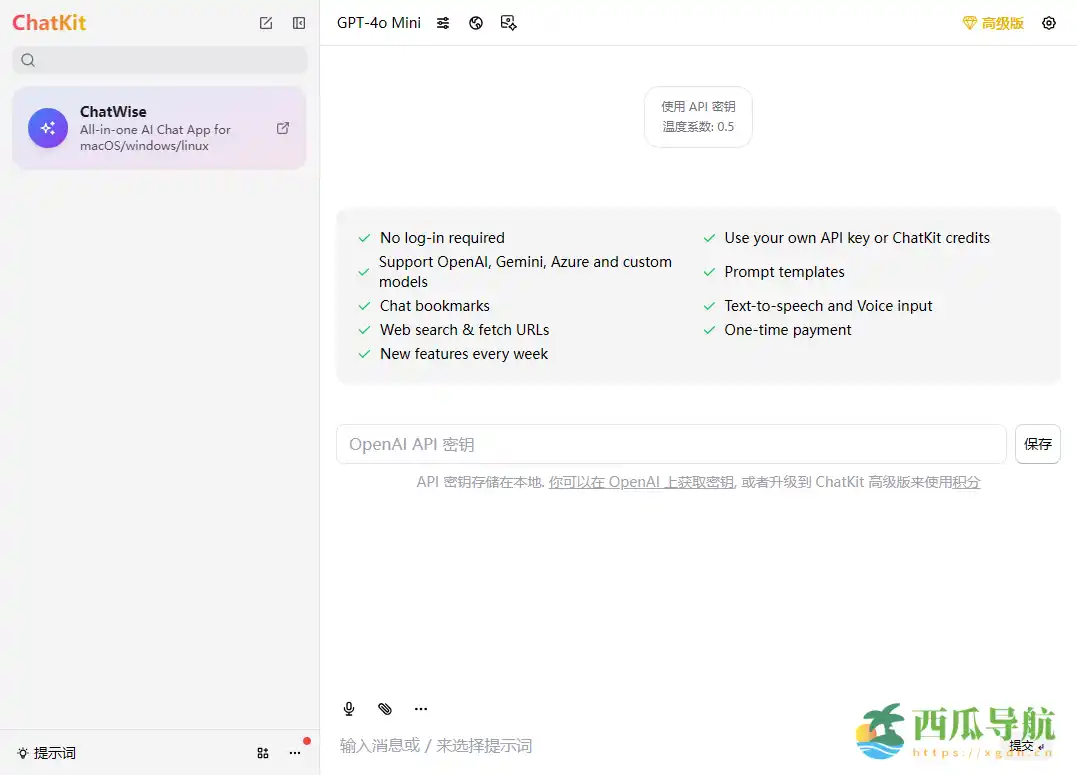Screen dimensions: 1077x775
Task: Open the GPT-4o Mini model selector
Action: 378,22
